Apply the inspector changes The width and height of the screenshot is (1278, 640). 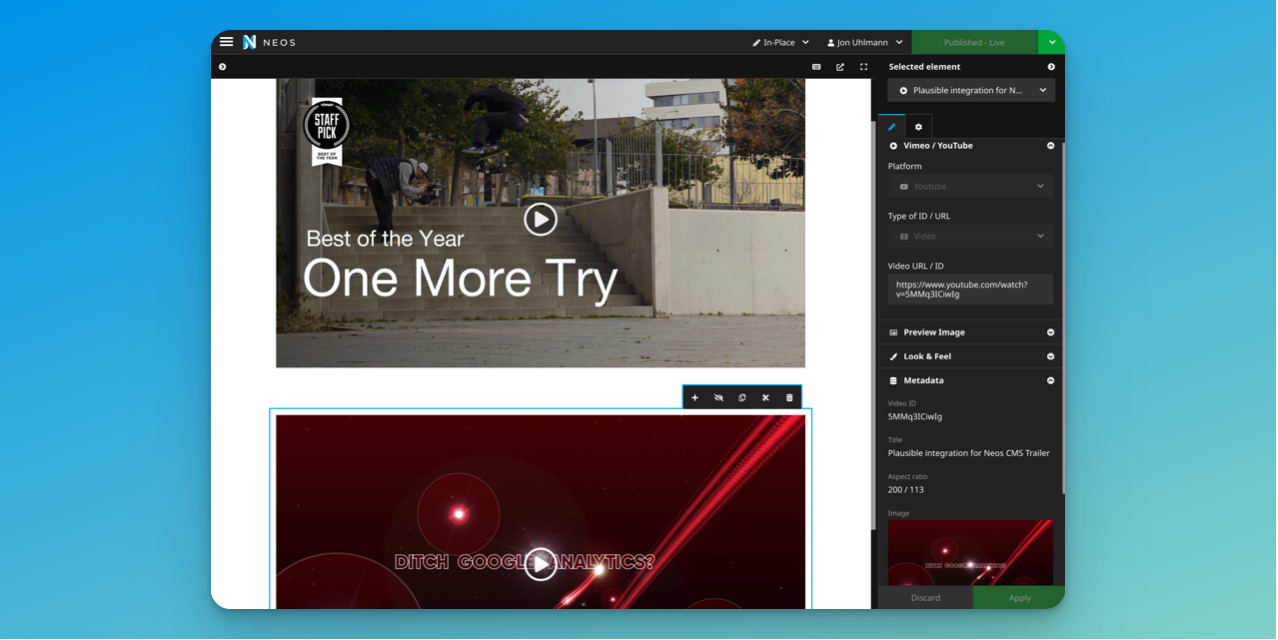tap(1019, 598)
